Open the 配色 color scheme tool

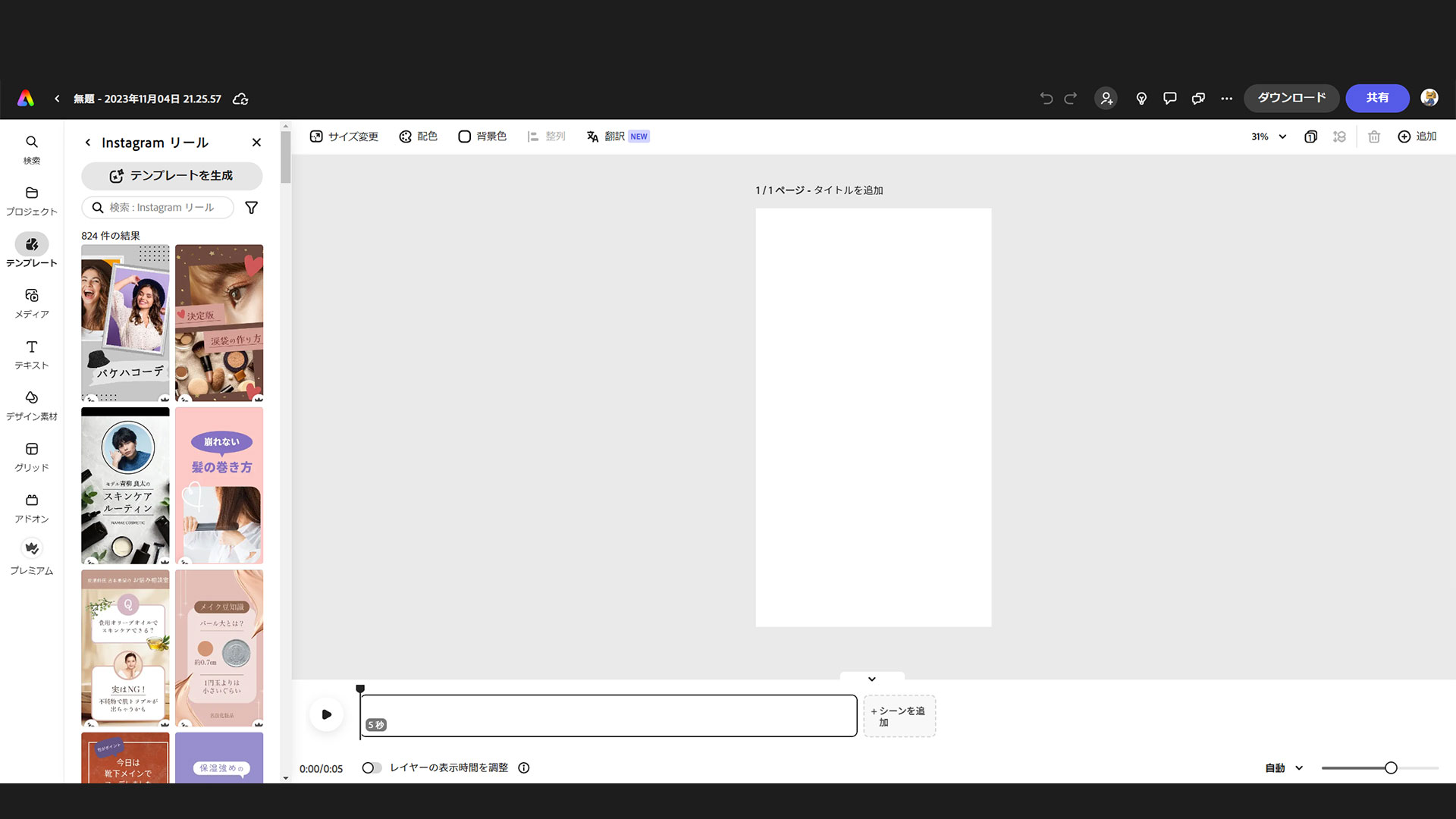coord(418,136)
